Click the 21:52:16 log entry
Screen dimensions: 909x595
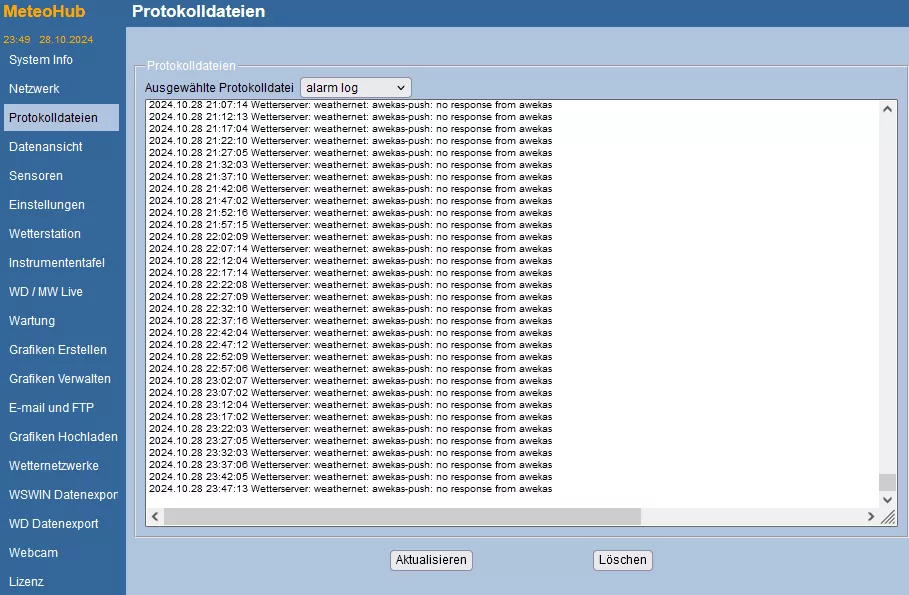coord(350,213)
